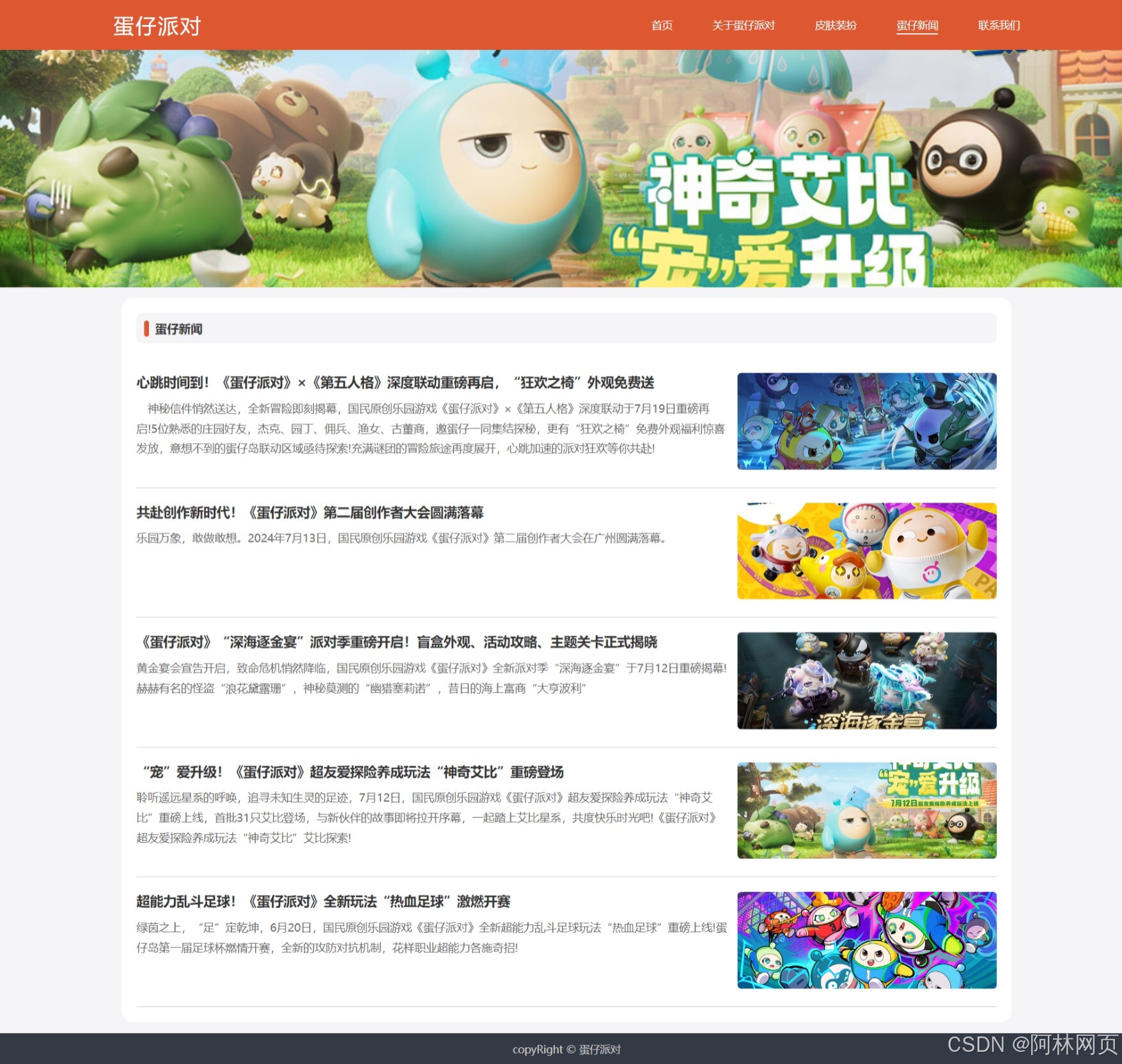Click the 宠爱升级 news thumbnail
The image size is (1122, 1064).
tap(867, 811)
